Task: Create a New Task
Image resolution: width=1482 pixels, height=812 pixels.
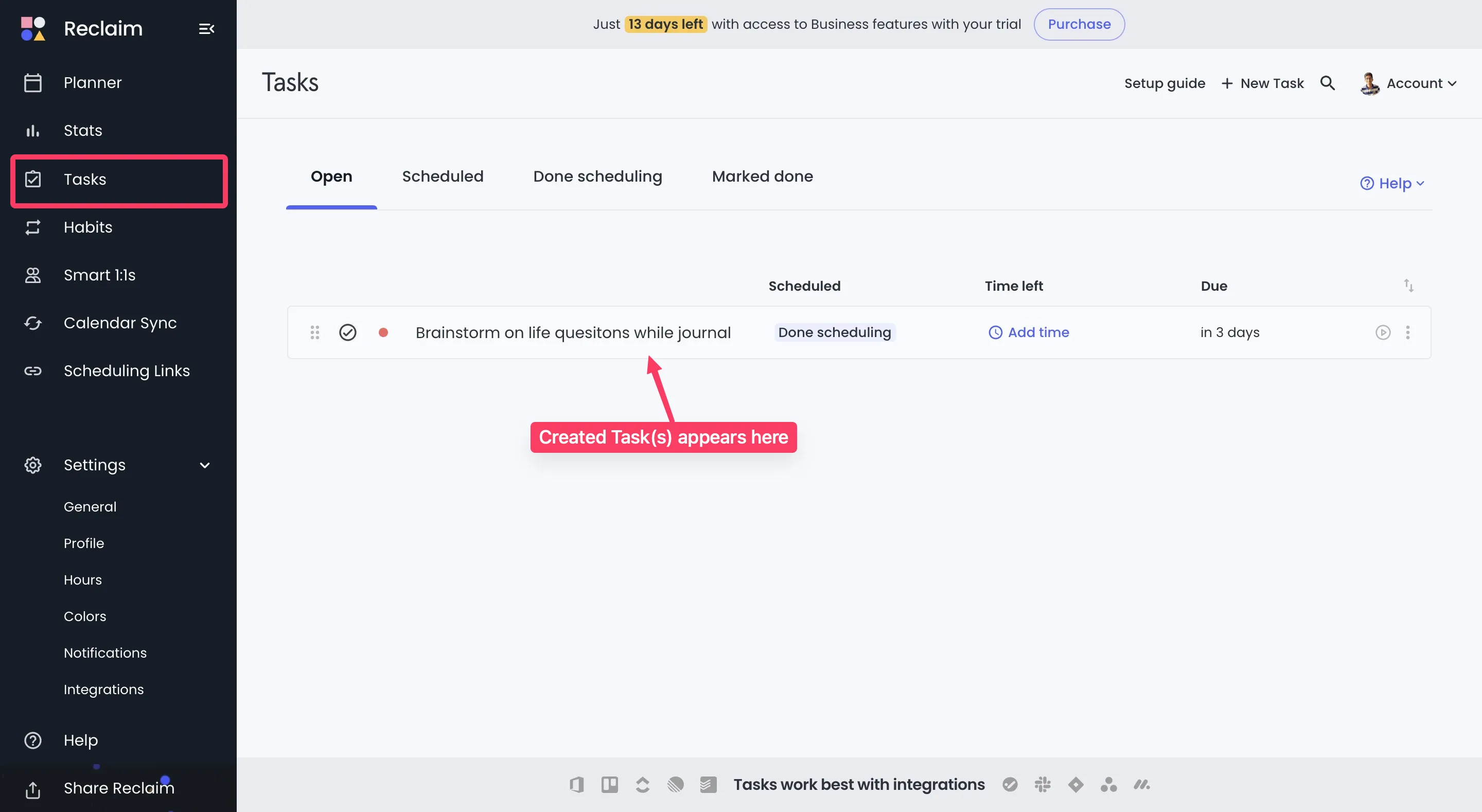Action: coord(1263,83)
